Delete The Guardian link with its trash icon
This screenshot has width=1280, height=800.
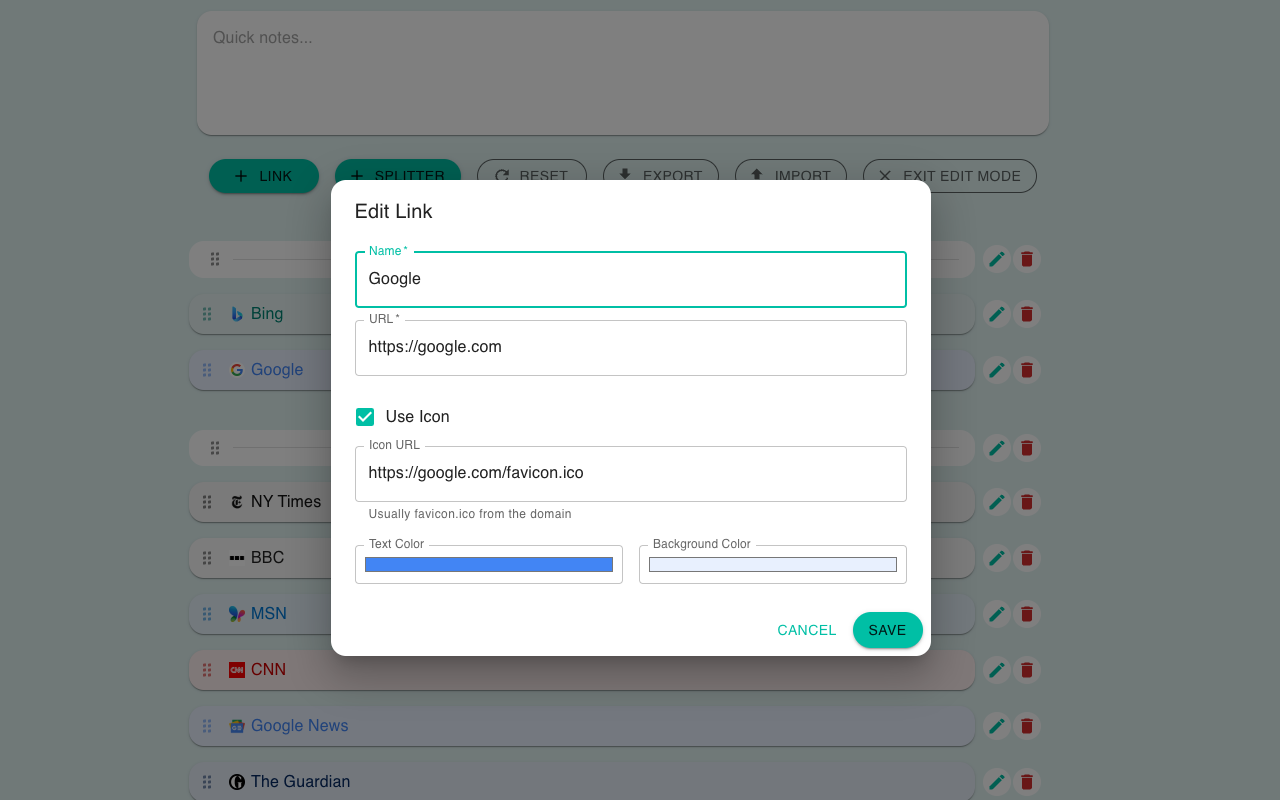1026,782
